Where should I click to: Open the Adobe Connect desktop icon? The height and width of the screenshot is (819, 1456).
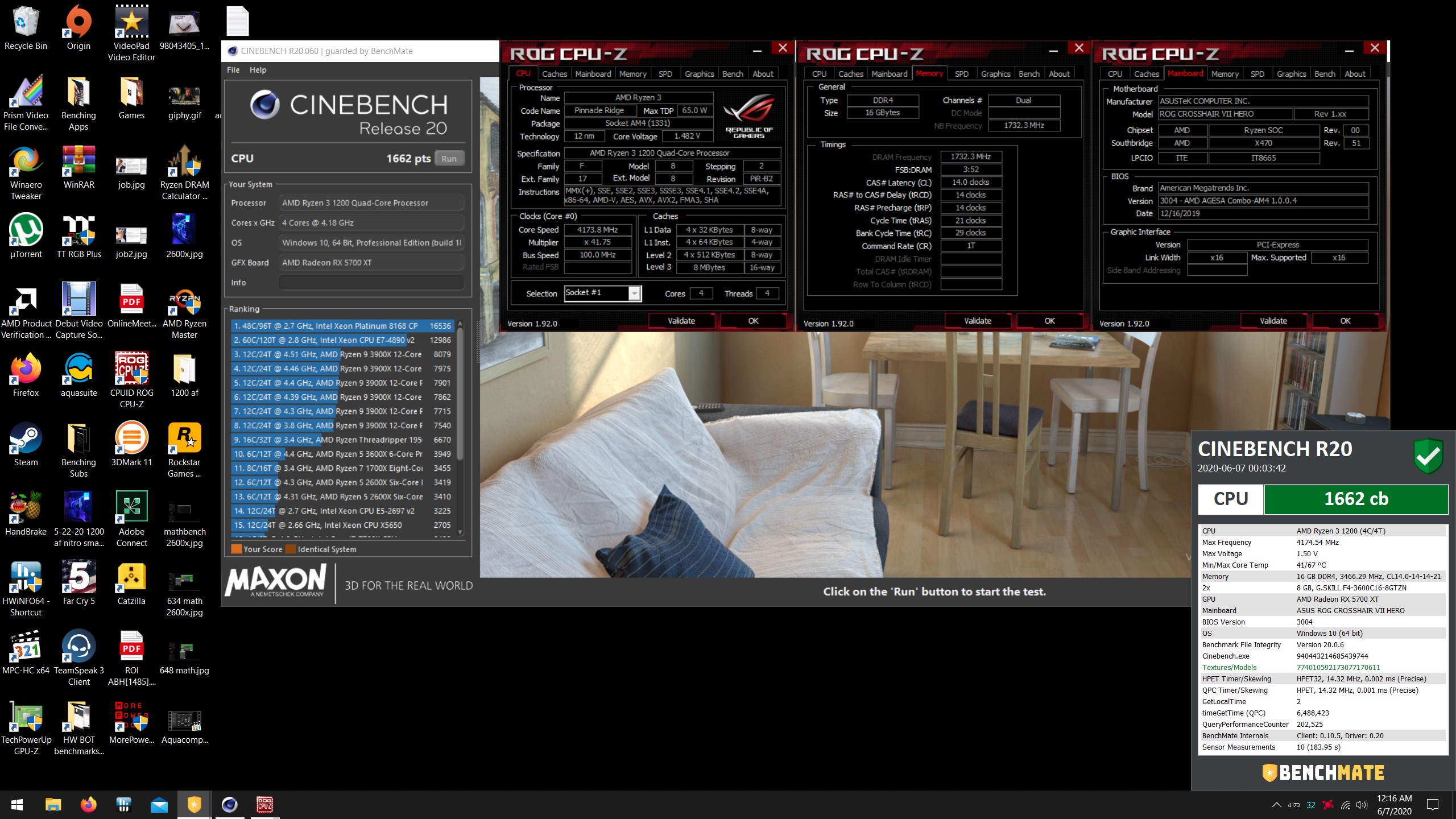coord(131,519)
